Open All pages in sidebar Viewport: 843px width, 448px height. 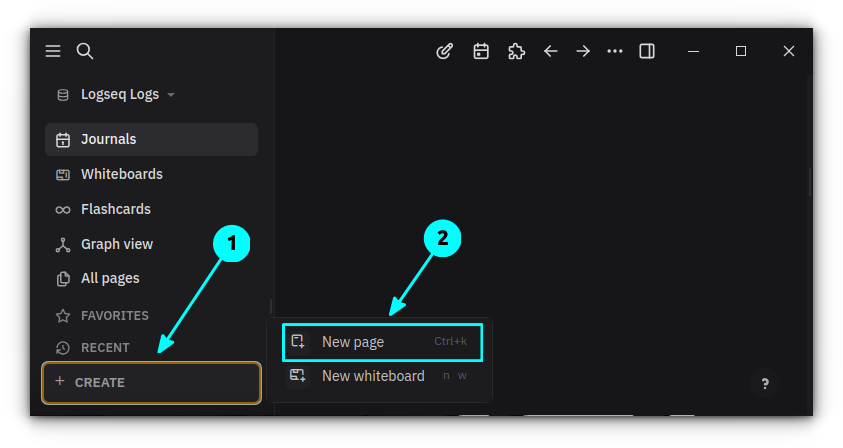[110, 278]
